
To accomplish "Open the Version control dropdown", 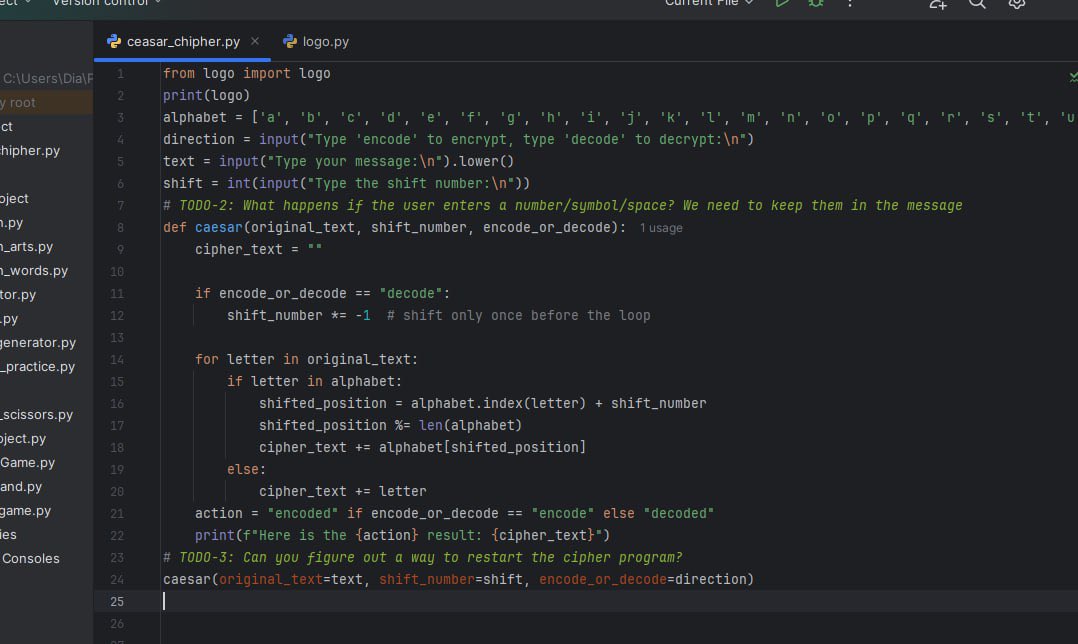I will click(107, 3).
